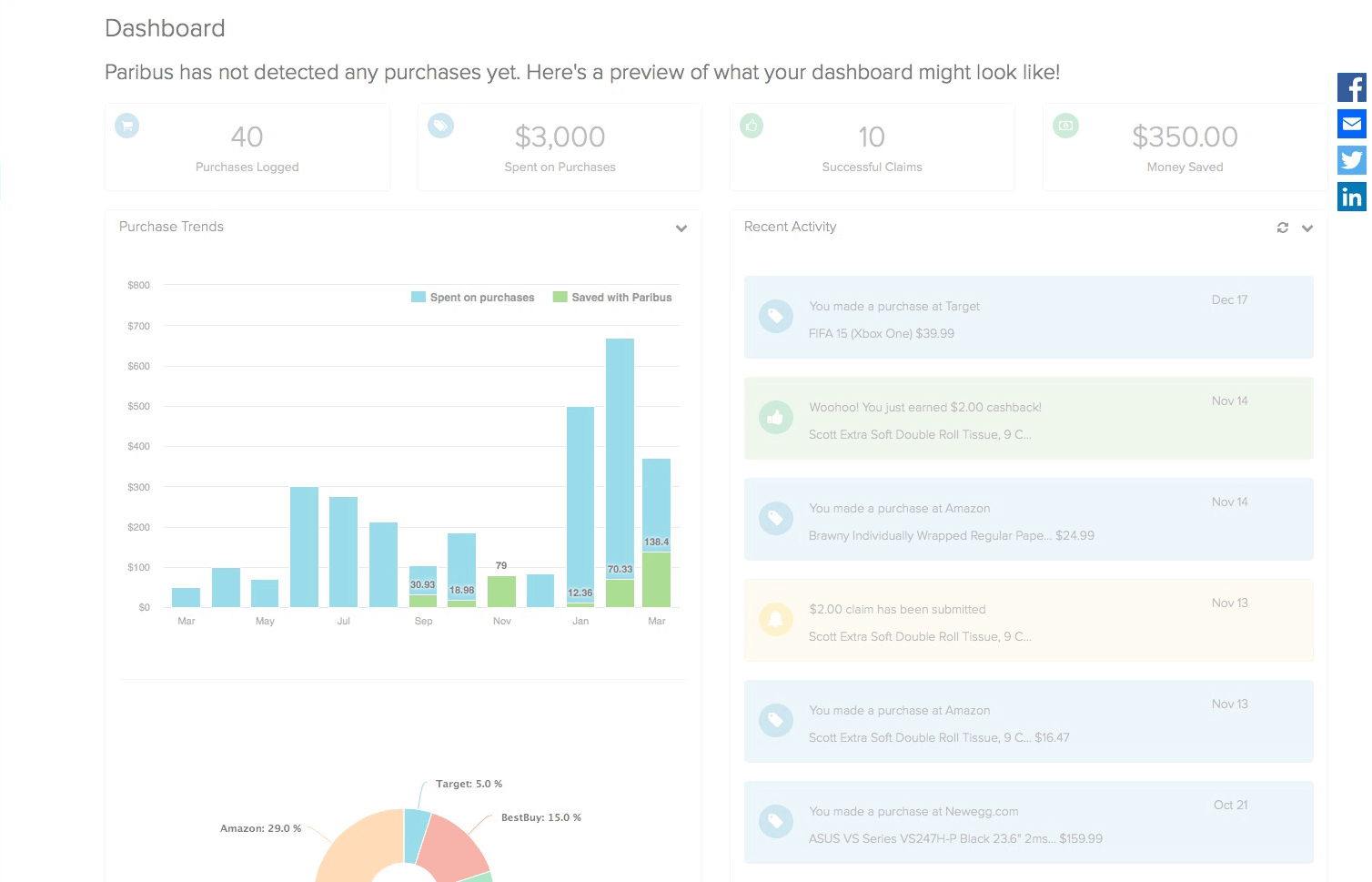
Task: Click the 70.33 savings value label
Action: 620,569
